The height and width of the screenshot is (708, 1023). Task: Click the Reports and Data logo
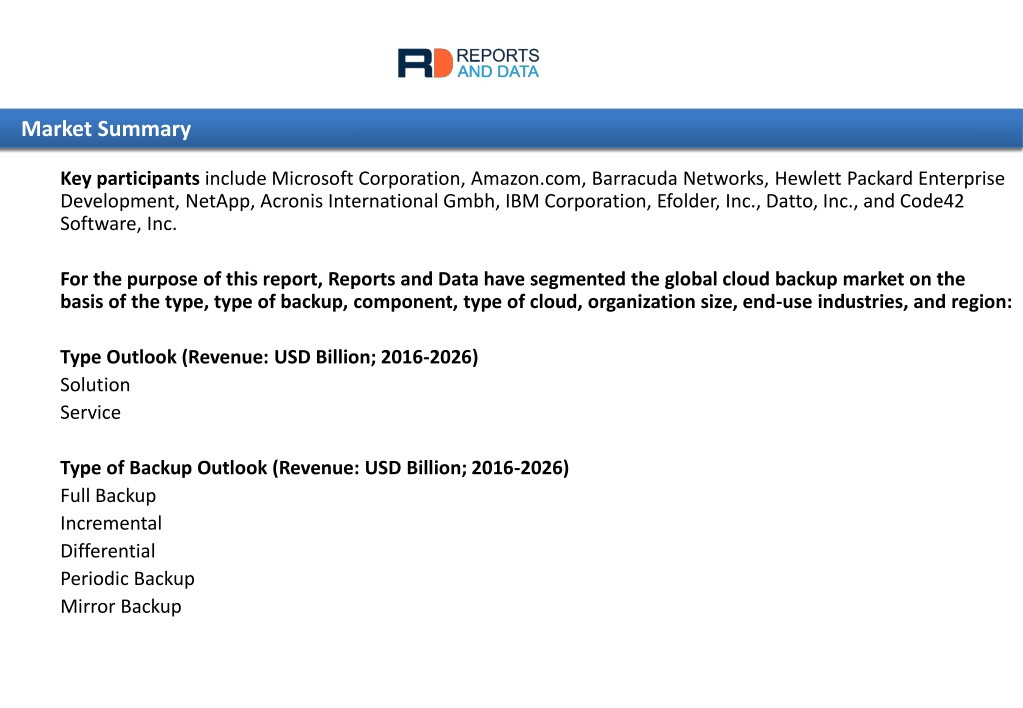pyautogui.click(x=468, y=63)
